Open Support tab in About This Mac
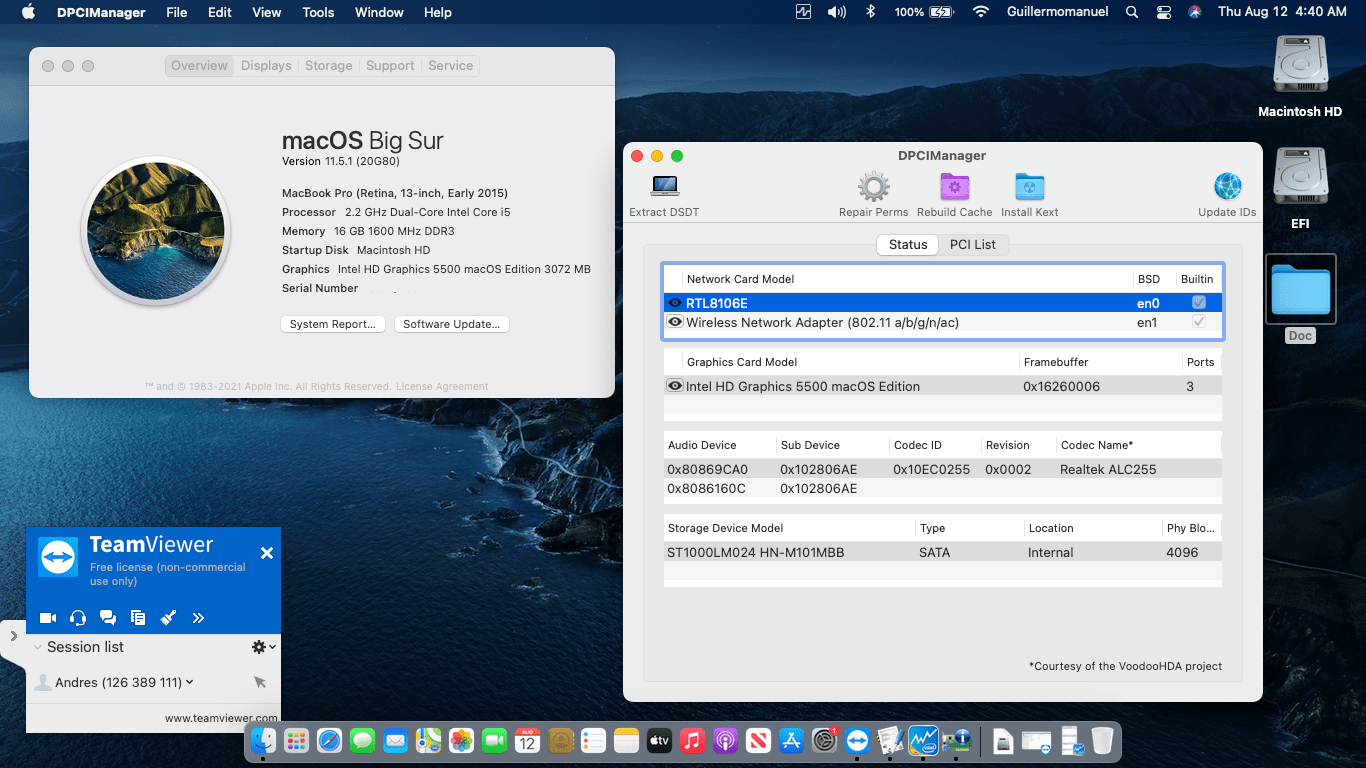The height and width of the screenshot is (768, 1366). (390, 66)
